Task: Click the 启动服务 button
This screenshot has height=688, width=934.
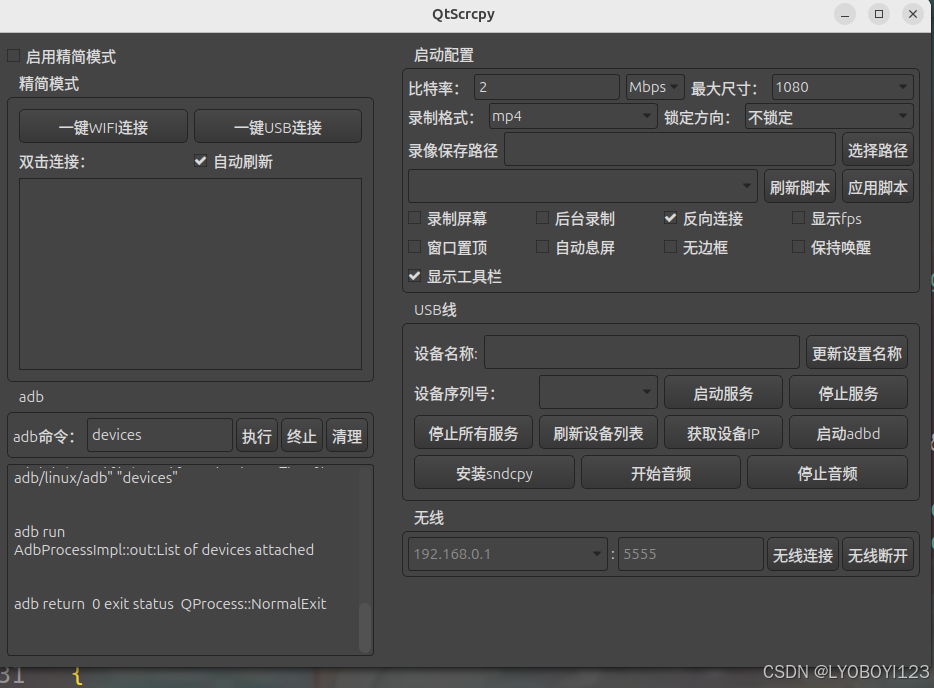Action: (x=723, y=393)
